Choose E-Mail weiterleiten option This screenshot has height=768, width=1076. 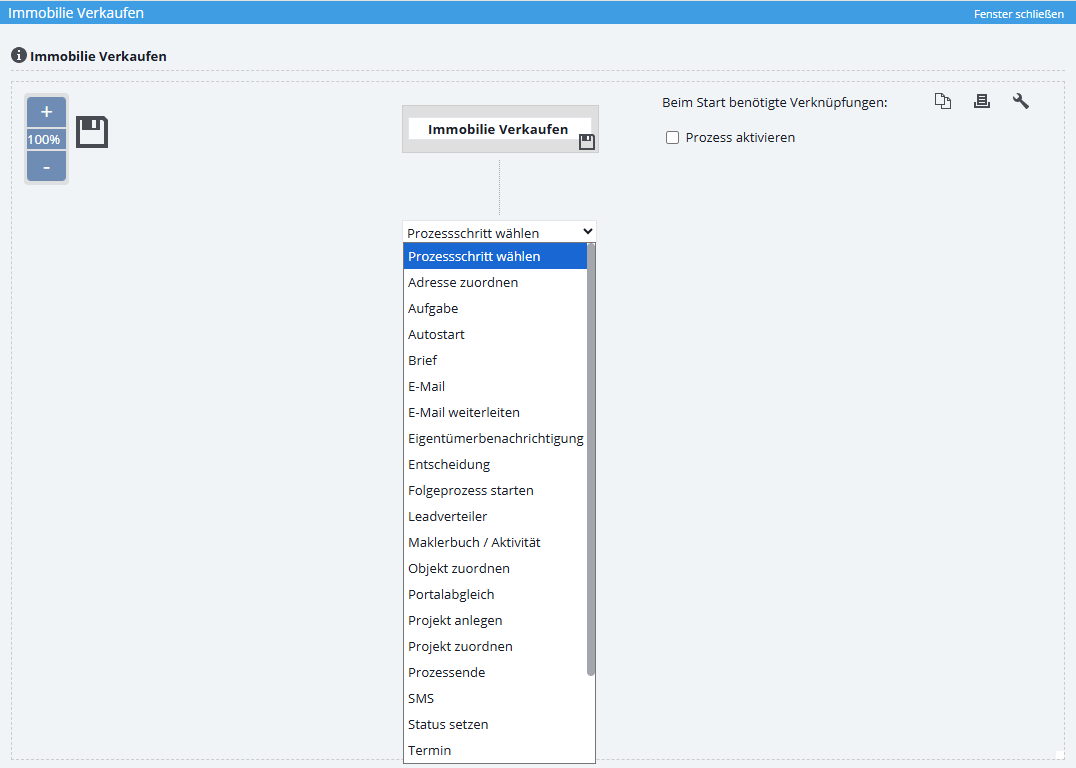point(464,413)
